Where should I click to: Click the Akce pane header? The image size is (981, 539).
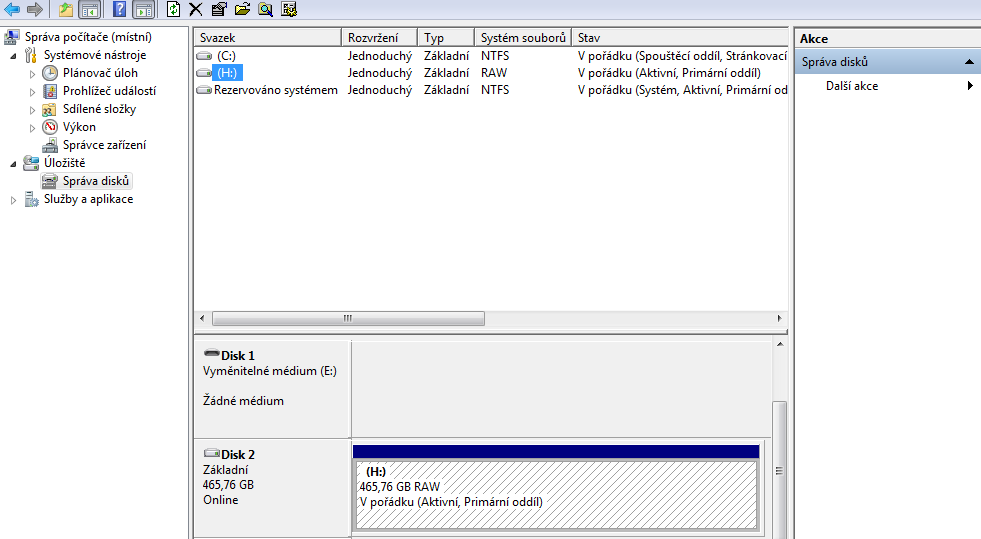coord(888,38)
